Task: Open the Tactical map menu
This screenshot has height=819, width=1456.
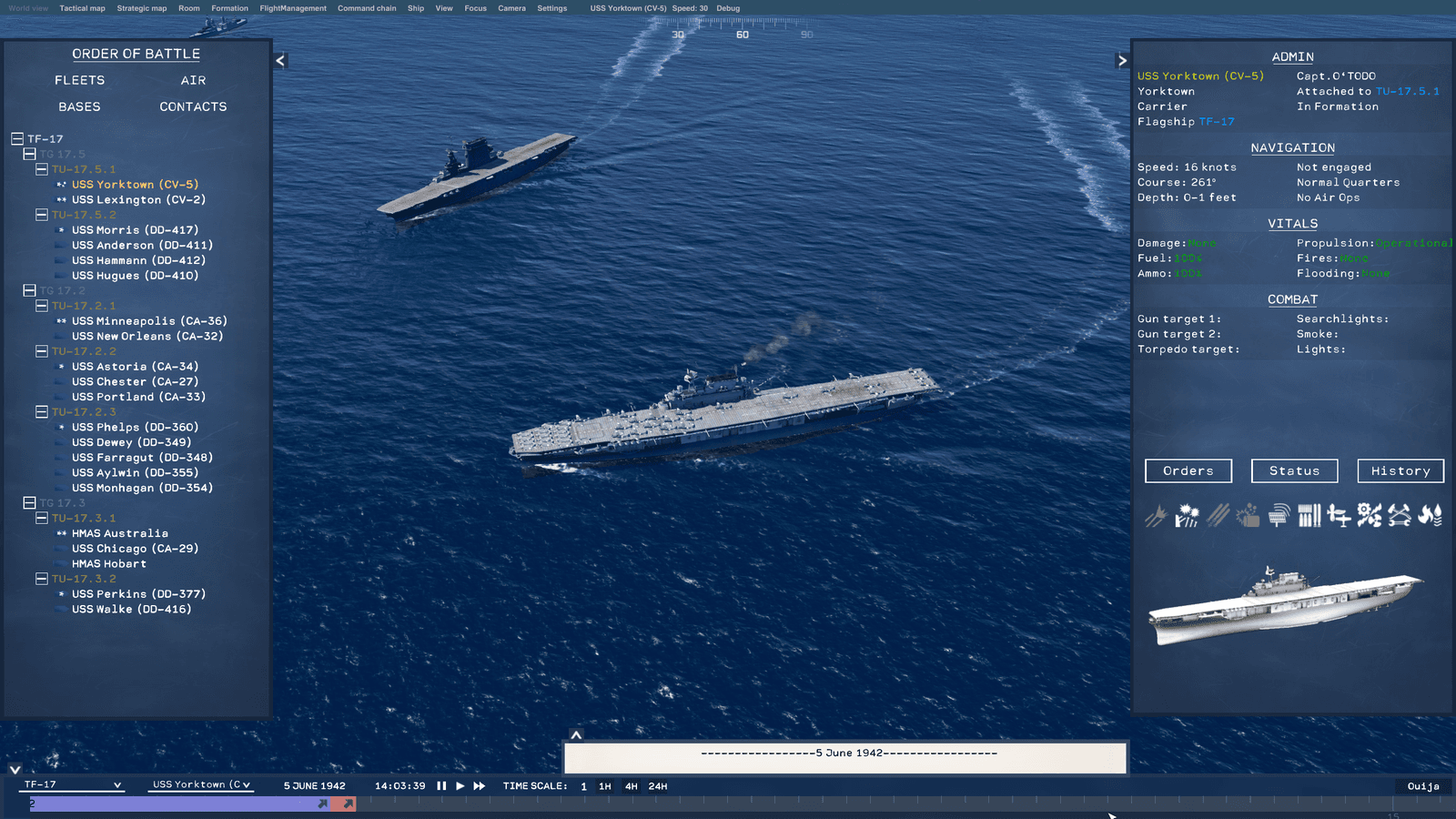Action: [x=83, y=8]
